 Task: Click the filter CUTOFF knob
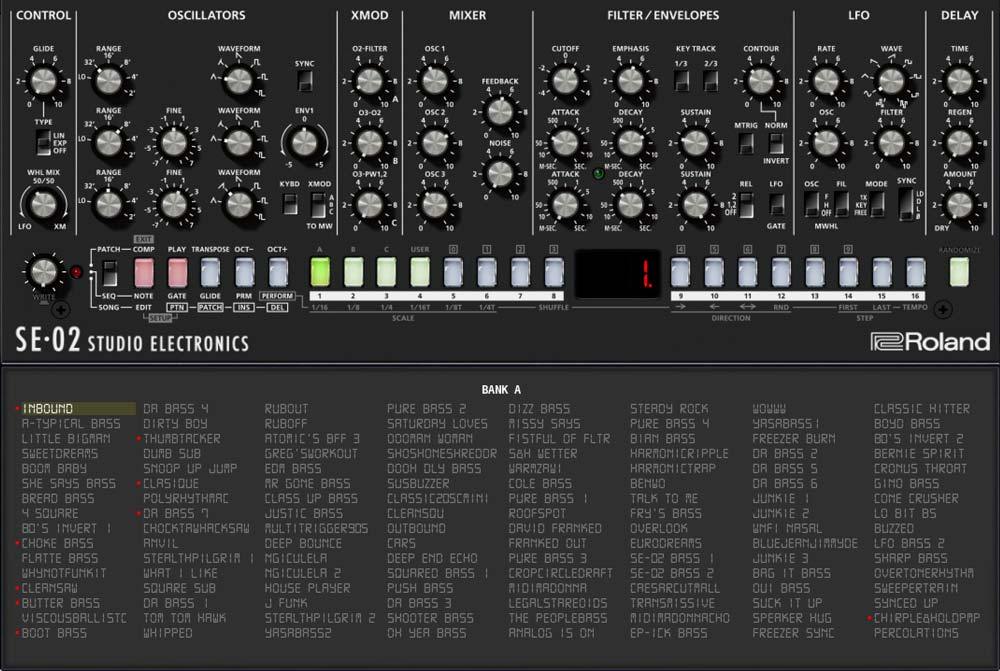pyautogui.click(x=565, y=81)
